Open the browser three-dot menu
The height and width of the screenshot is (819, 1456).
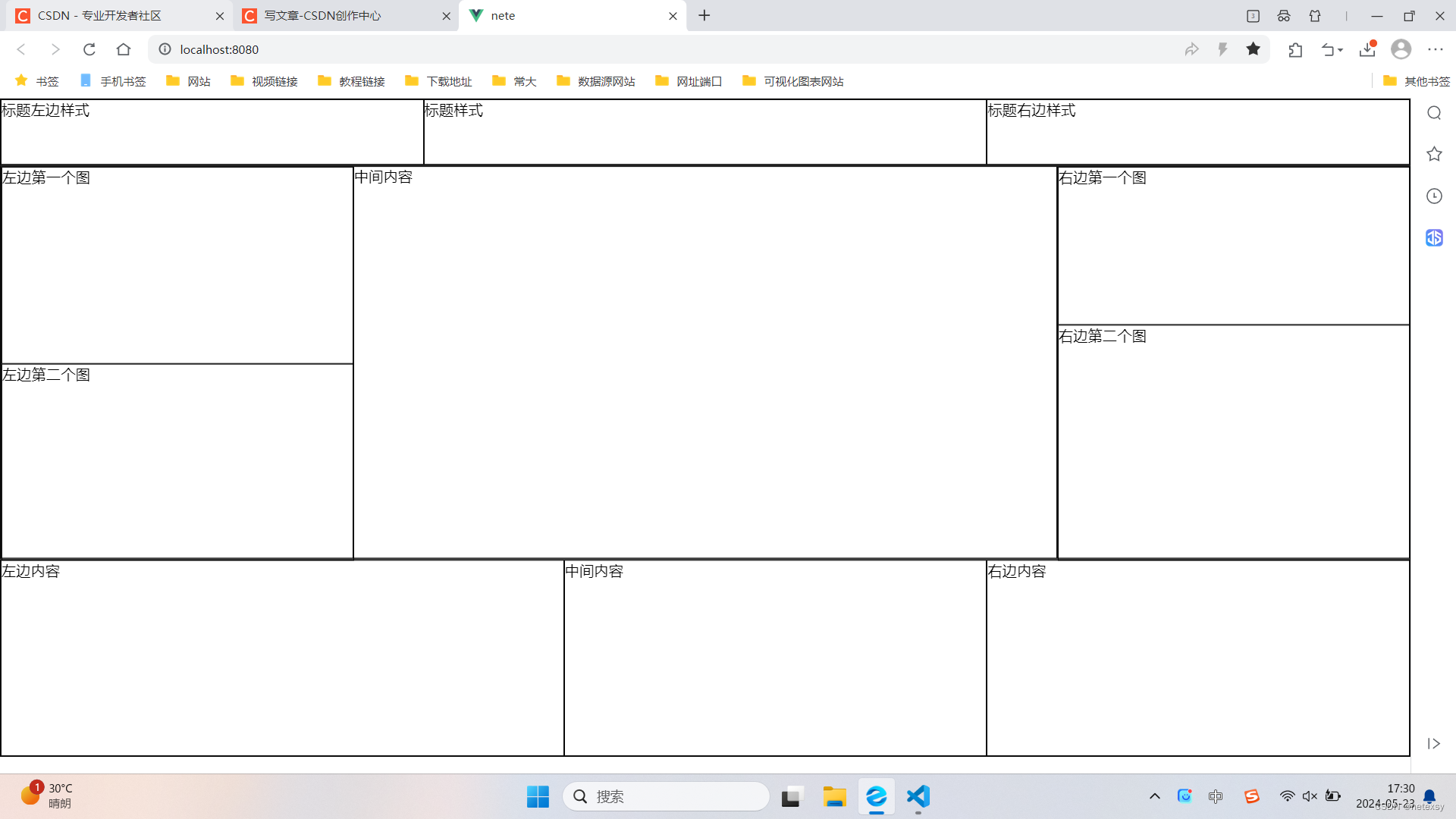pos(1435,49)
